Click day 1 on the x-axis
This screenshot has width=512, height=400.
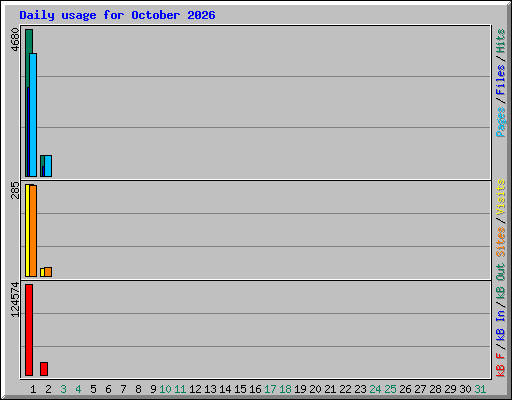click(33, 389)
